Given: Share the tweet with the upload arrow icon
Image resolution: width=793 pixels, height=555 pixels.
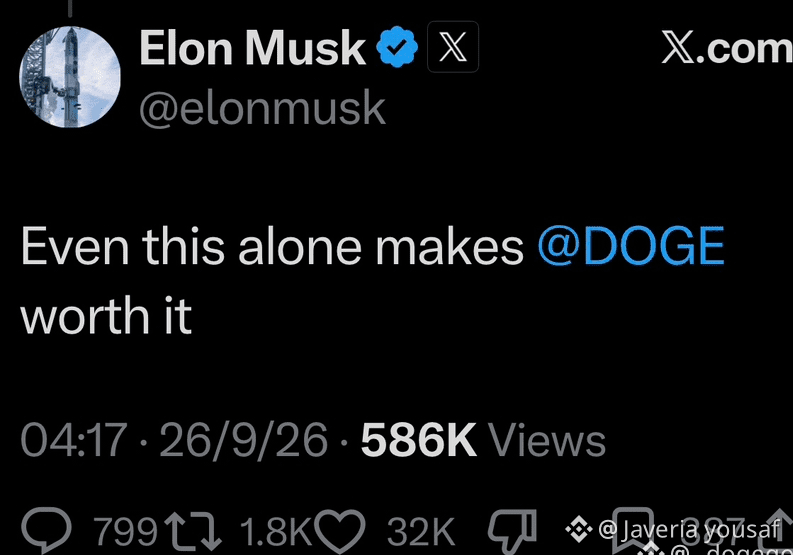Looking at the screenshot, I should 779,530.
